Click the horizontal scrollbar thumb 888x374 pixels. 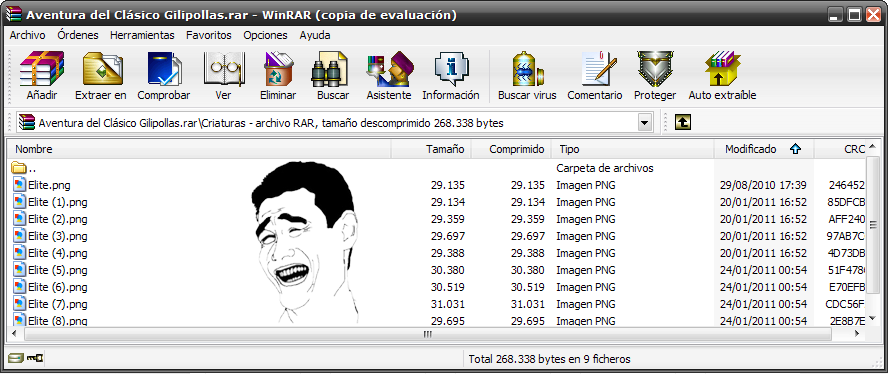428,335
